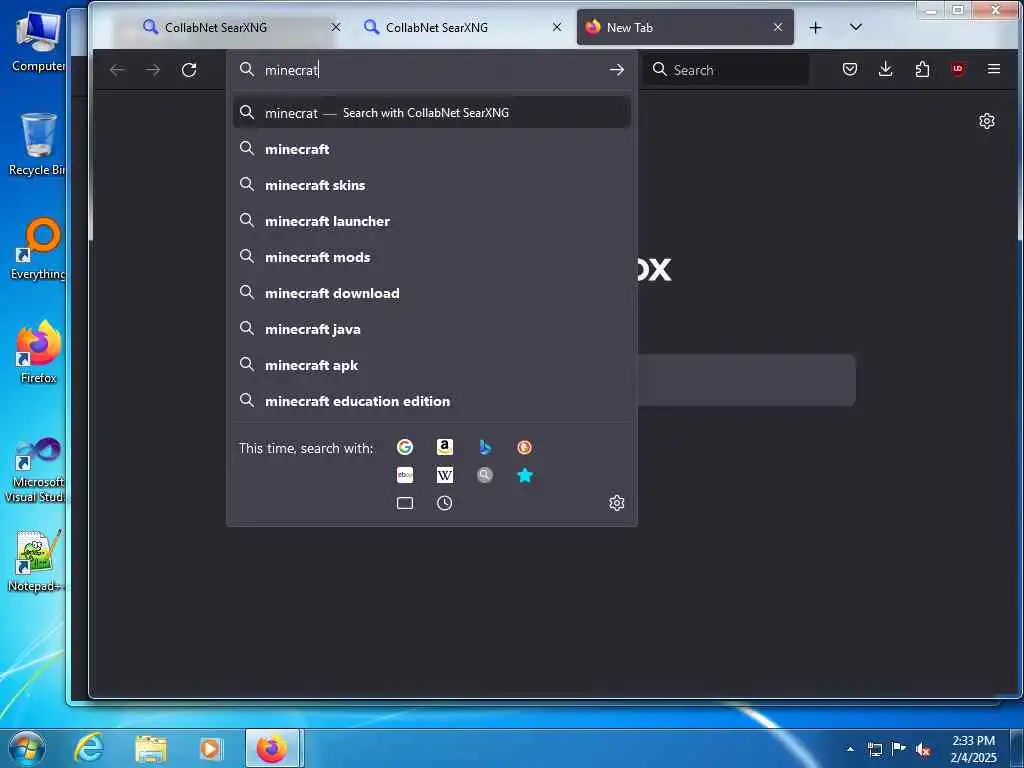Select the 'minecraft education edition' suggestion

[432, 400]
